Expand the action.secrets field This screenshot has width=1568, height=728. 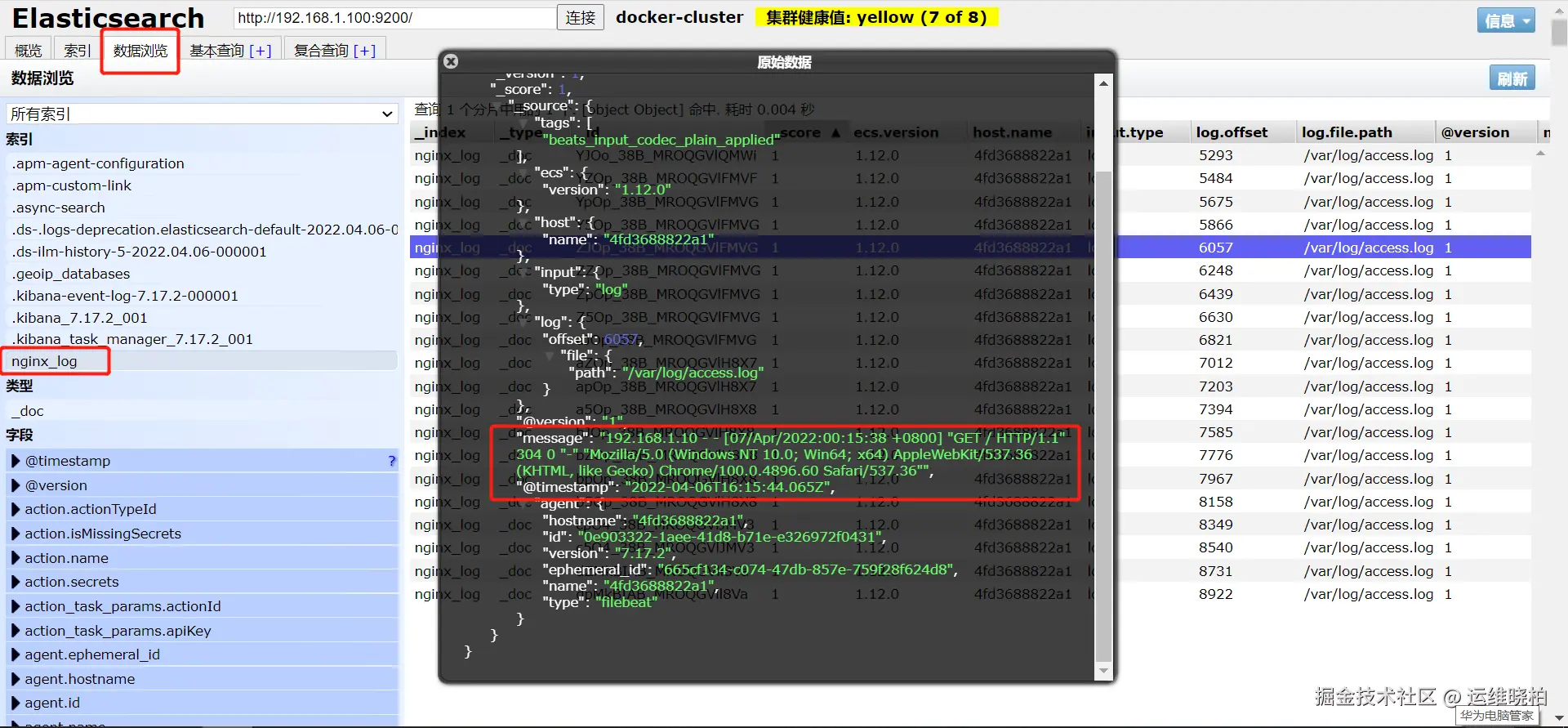tap(16, 582)
